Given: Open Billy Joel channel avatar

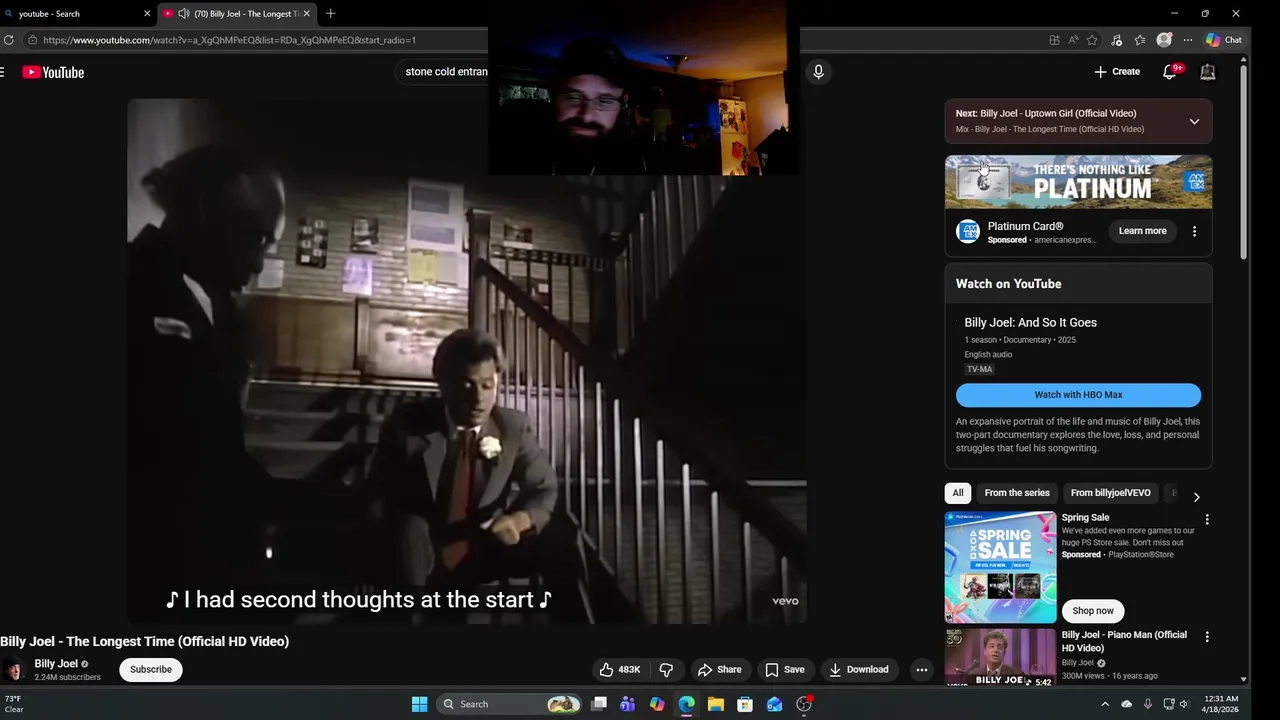Looking at the screenshot, I should [x=14, y=670].
